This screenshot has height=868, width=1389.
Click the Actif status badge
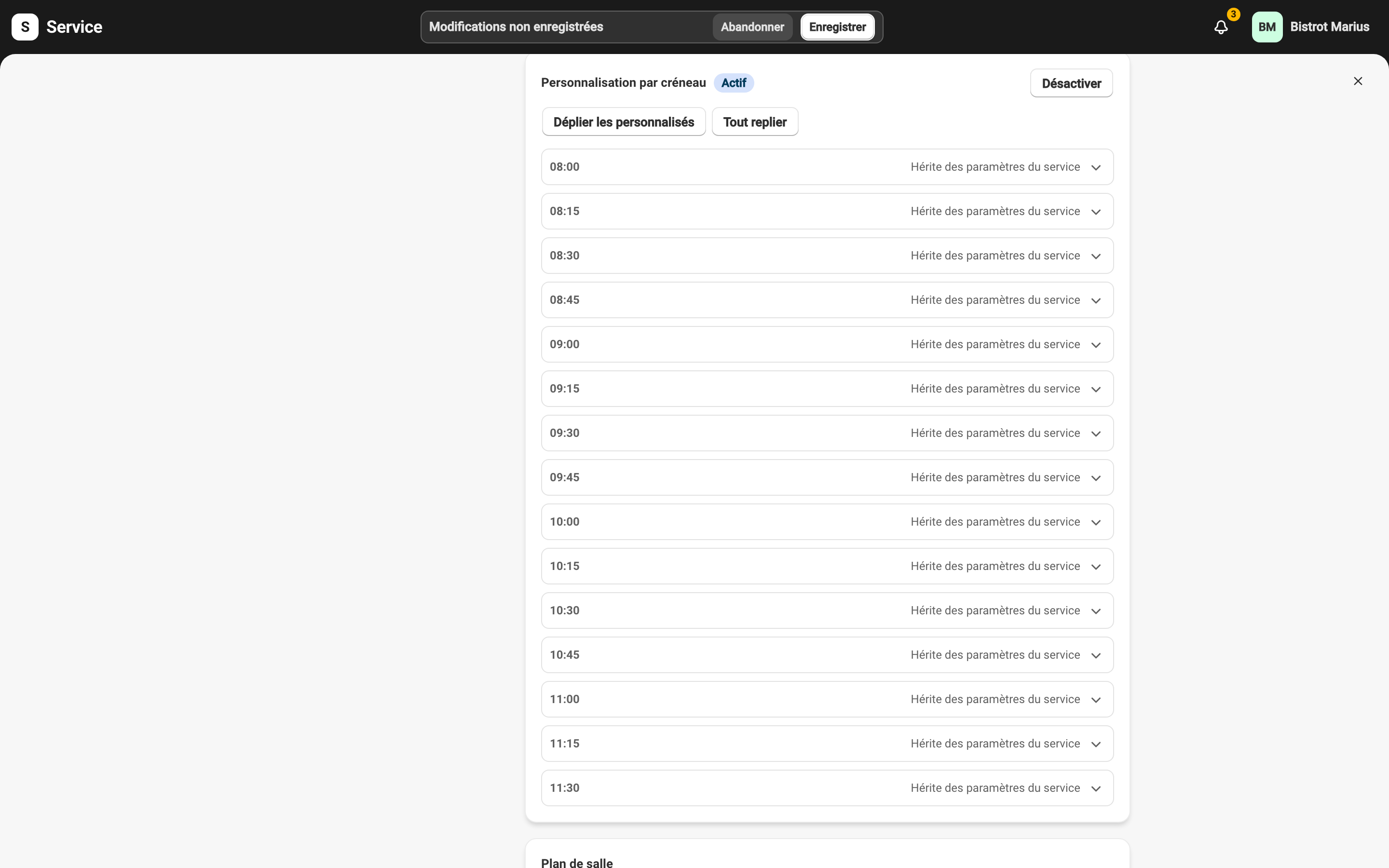tap(734, 82)
